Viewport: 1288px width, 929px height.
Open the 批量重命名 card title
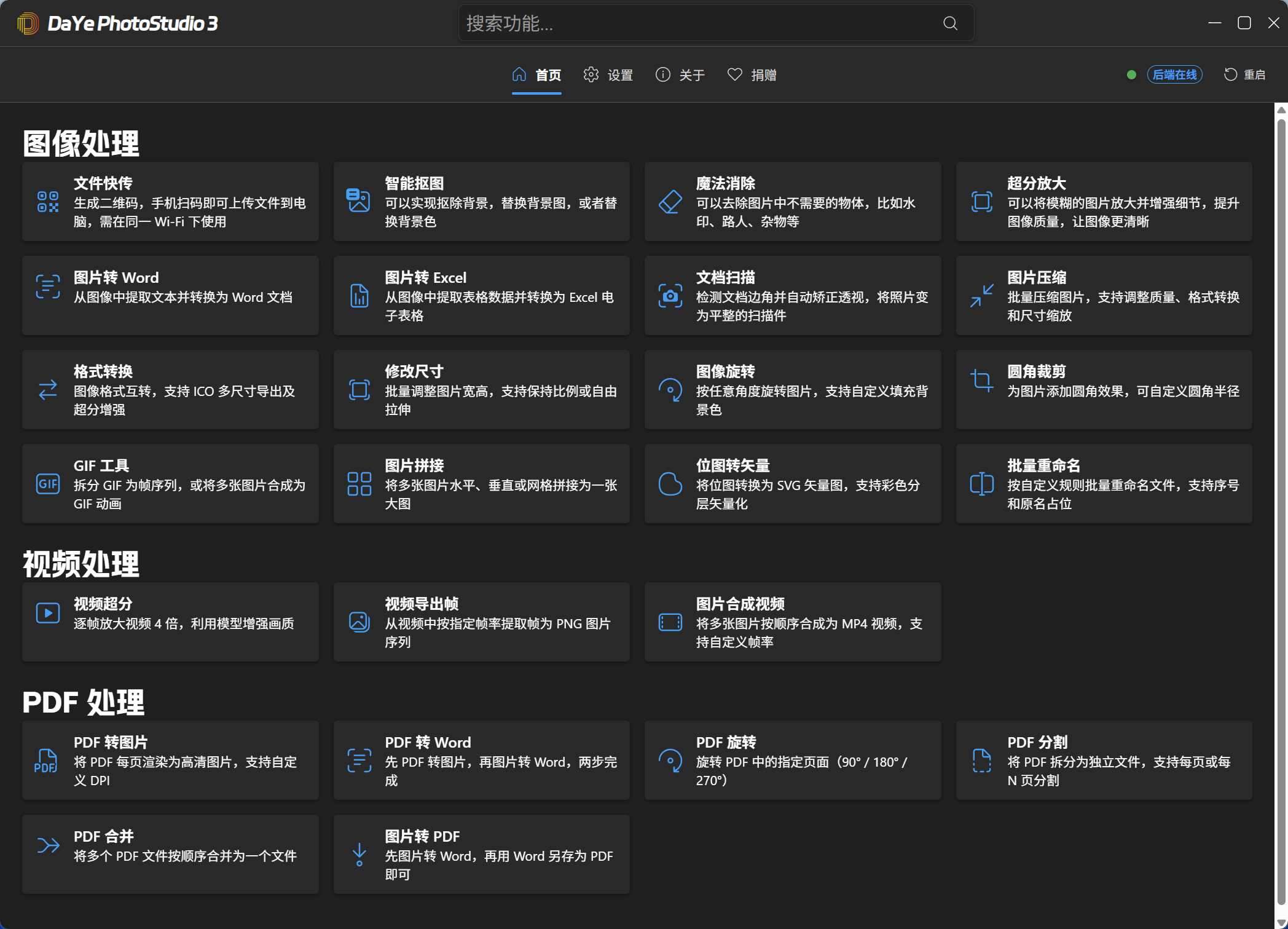[1043, 465]
